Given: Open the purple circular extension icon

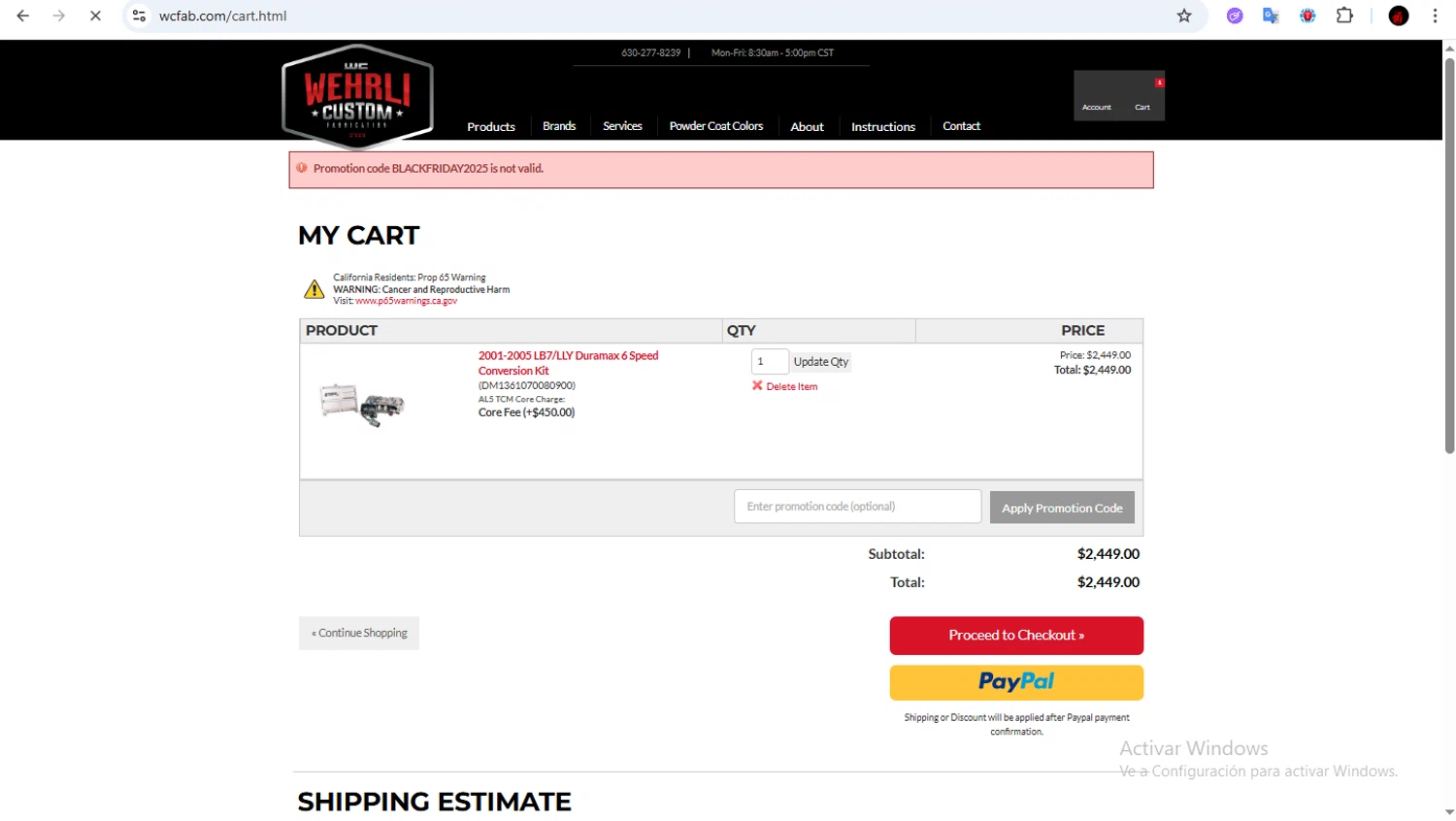Looking at the screenshot, I should point(1235,16).
